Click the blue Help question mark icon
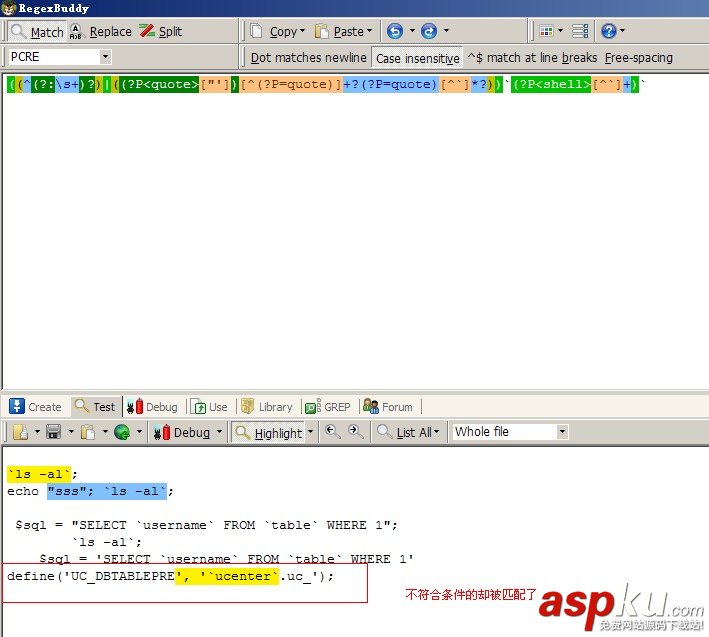The height and width of the screenshot is (637, 709). click(x=608, y=31)
